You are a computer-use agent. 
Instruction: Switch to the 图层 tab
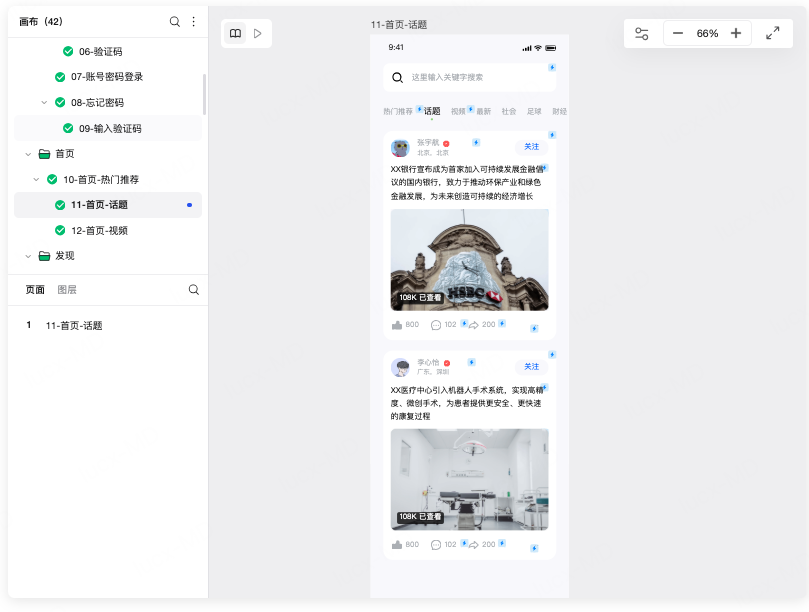[67, 289]
